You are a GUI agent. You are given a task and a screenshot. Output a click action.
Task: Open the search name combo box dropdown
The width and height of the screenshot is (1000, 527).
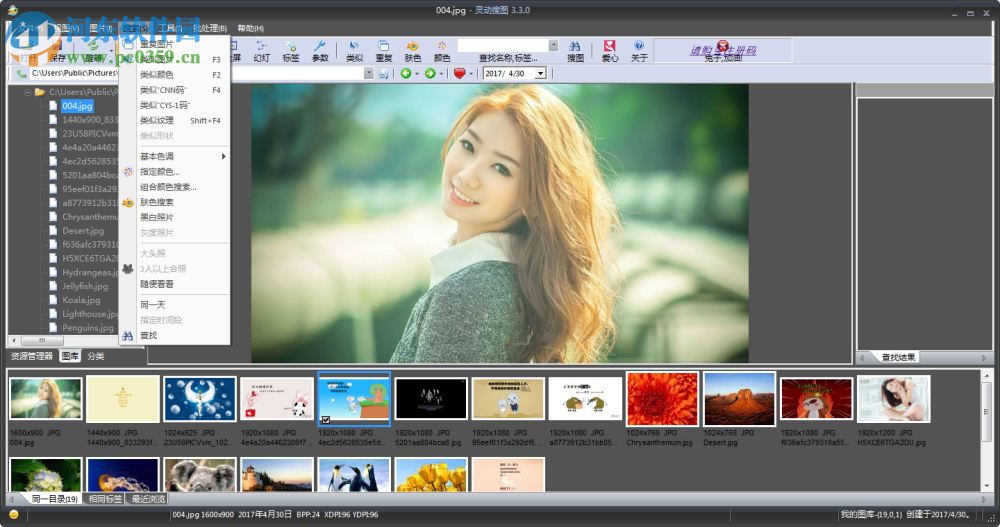553,45
